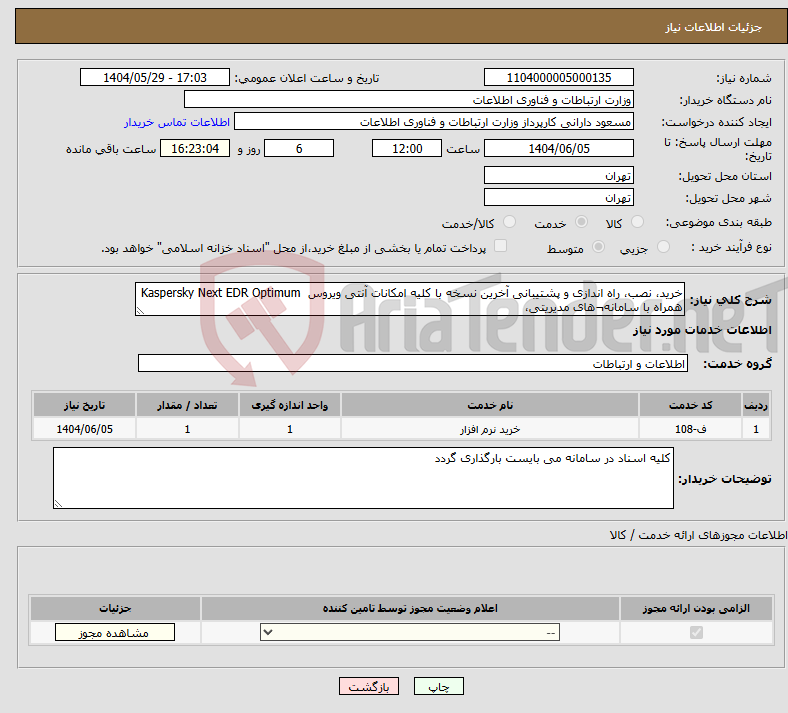Toggle the اسناد خزانه اسلامی payment checkbox
Screen dimensions: 788x713
[501, 246]
